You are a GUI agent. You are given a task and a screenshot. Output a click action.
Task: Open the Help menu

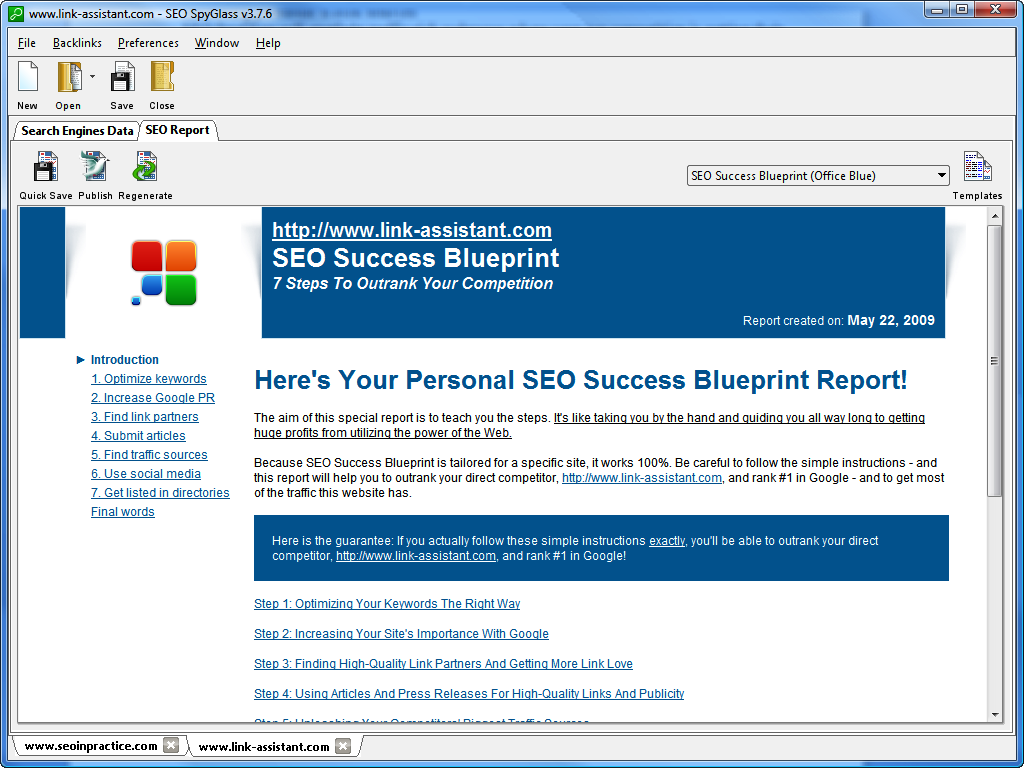pyautogui.click(x=268, y=43)
